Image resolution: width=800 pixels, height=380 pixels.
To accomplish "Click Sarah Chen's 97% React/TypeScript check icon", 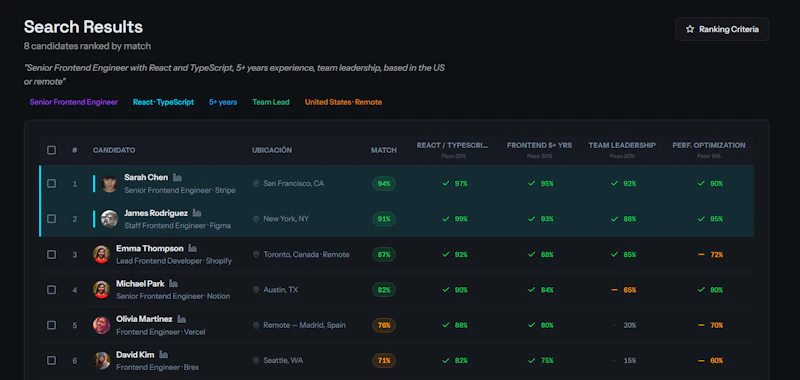I will 445,183.
